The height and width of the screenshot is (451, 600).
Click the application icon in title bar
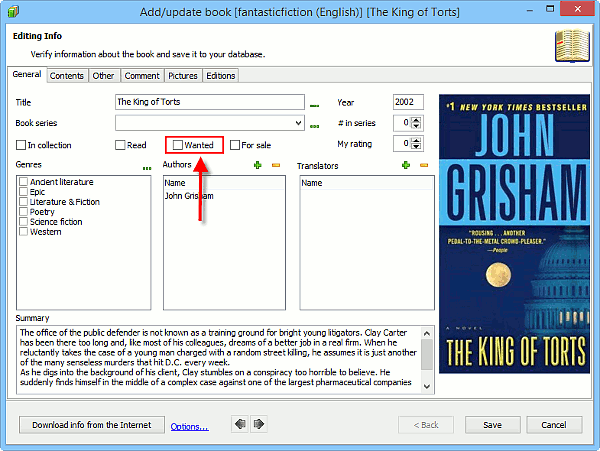[13, 11]
